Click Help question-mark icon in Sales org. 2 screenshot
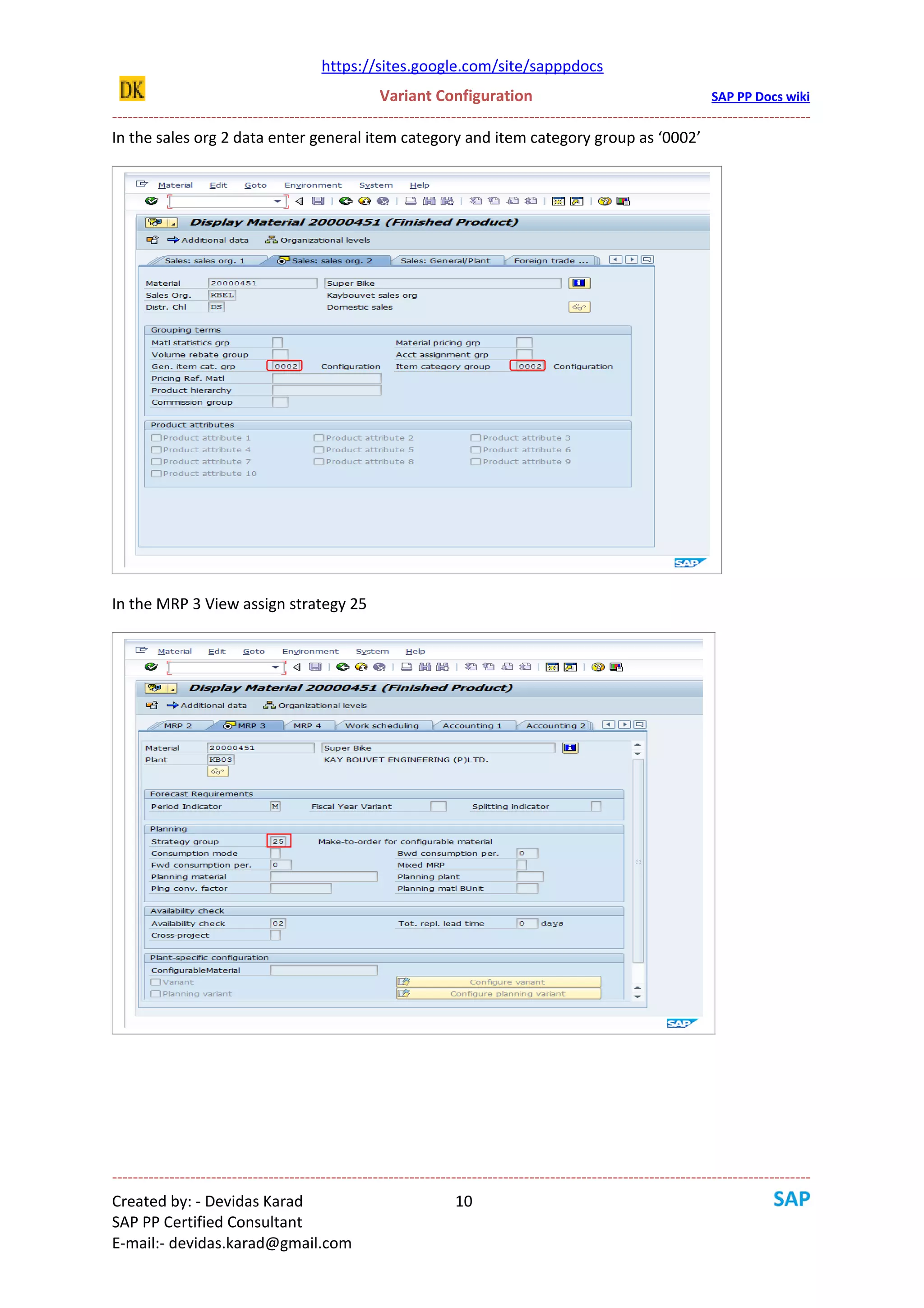924x1308 pixels. (x=605, y=201)
